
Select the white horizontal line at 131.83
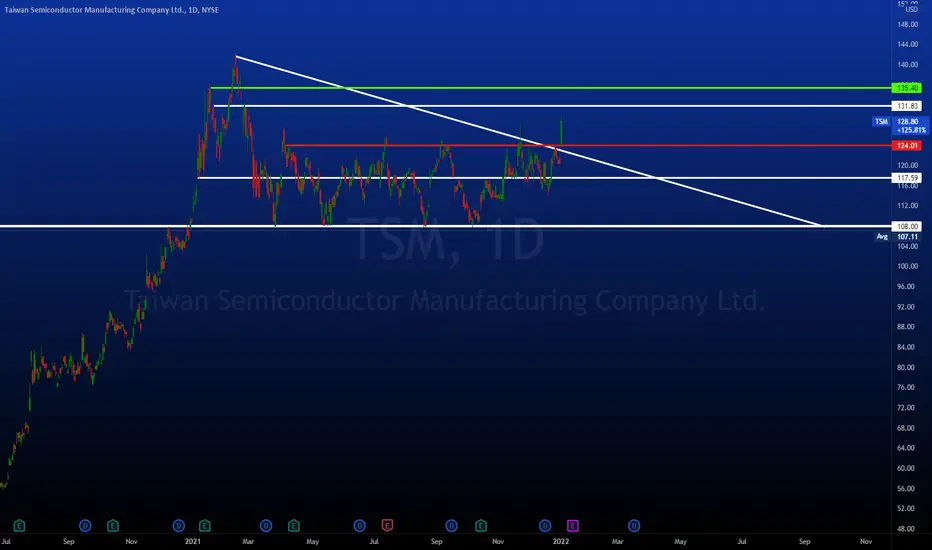[553, 106]
